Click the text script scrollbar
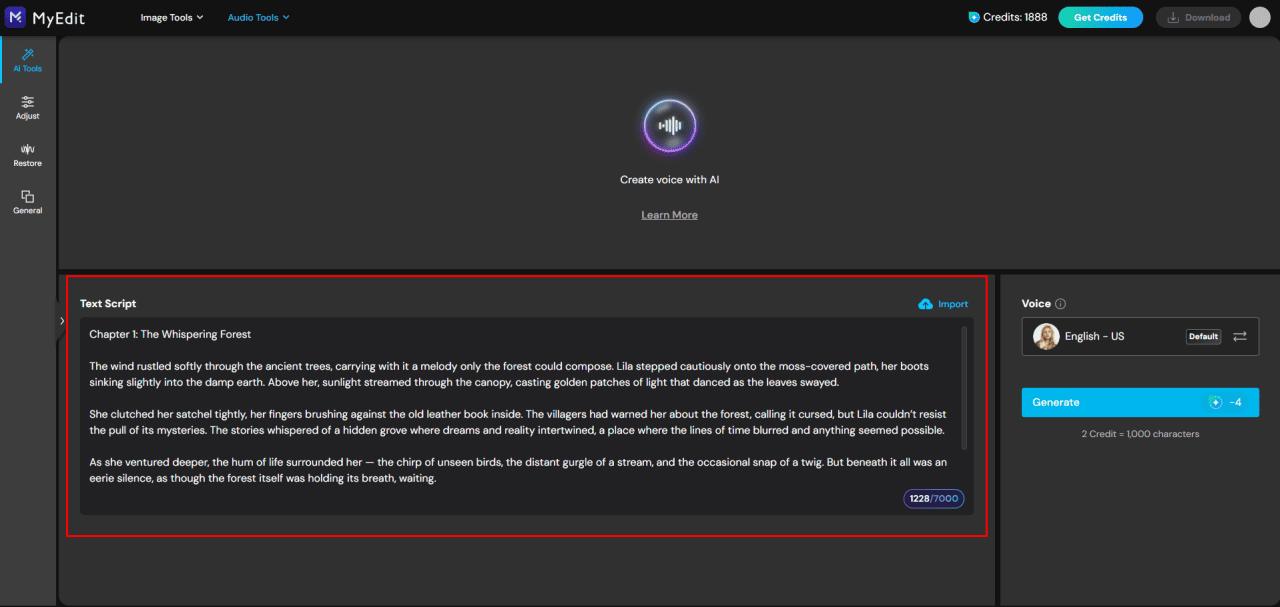Image resolution: width=1280 pixels, height=607 pixels. (964, 387)
